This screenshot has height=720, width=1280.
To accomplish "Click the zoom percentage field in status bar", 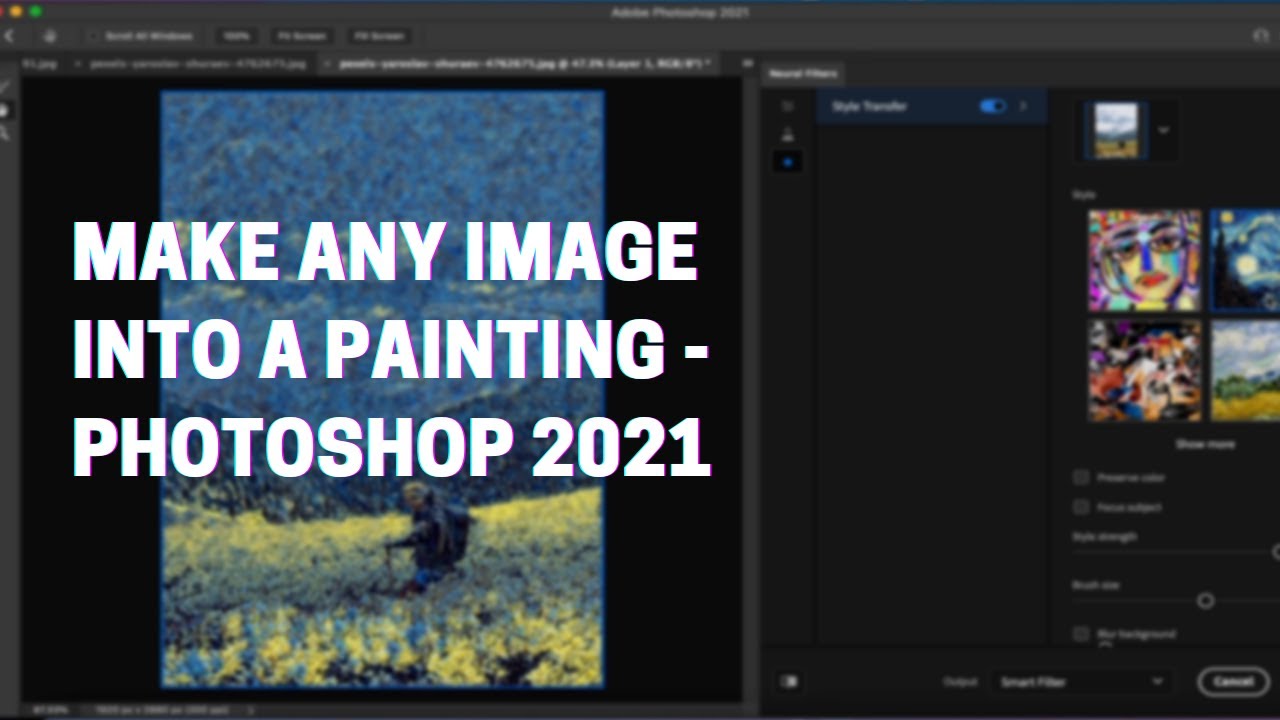I will point(50,710).
